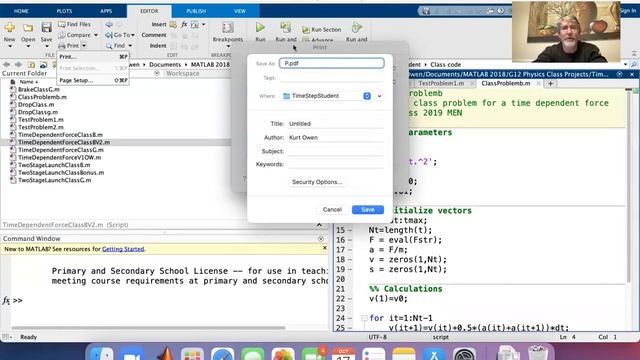Click the Indent label in Edit group
Image resolution: width=640 pixels, height=360 pixels.
(158, 46)
